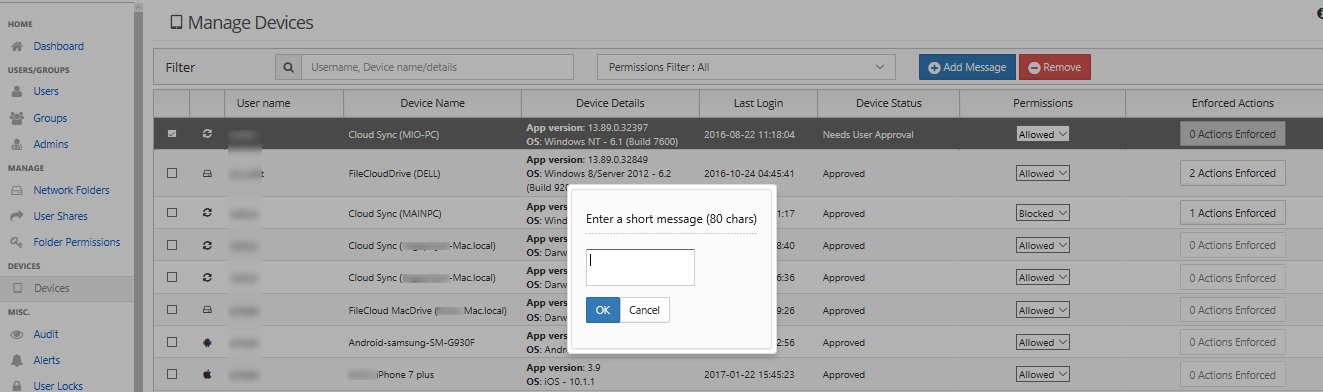
Task: Sort by Device Name column header
Action: (x=432, y=103)
